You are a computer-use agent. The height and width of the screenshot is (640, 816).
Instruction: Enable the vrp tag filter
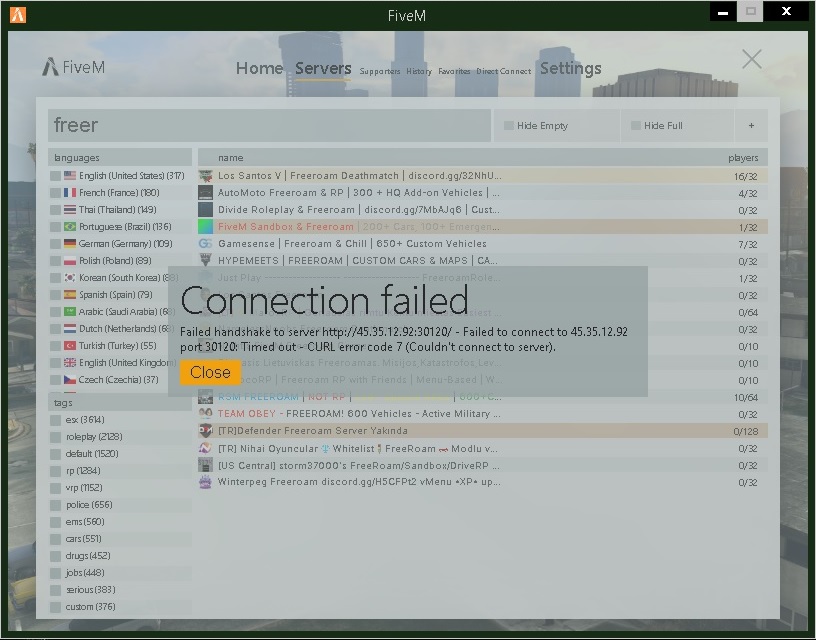click(x=120, y=488)
